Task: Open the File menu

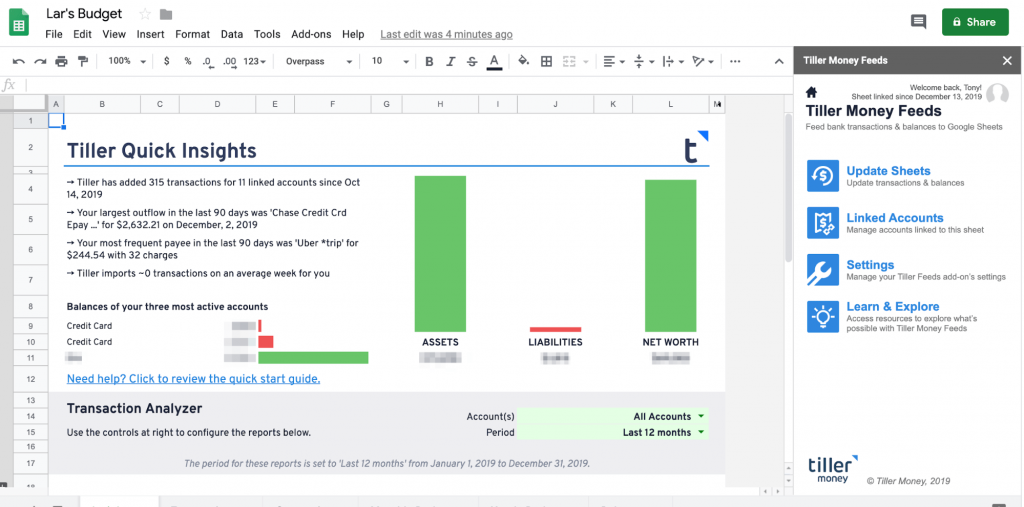Action: pyautogui.click(x=54, y=34)
